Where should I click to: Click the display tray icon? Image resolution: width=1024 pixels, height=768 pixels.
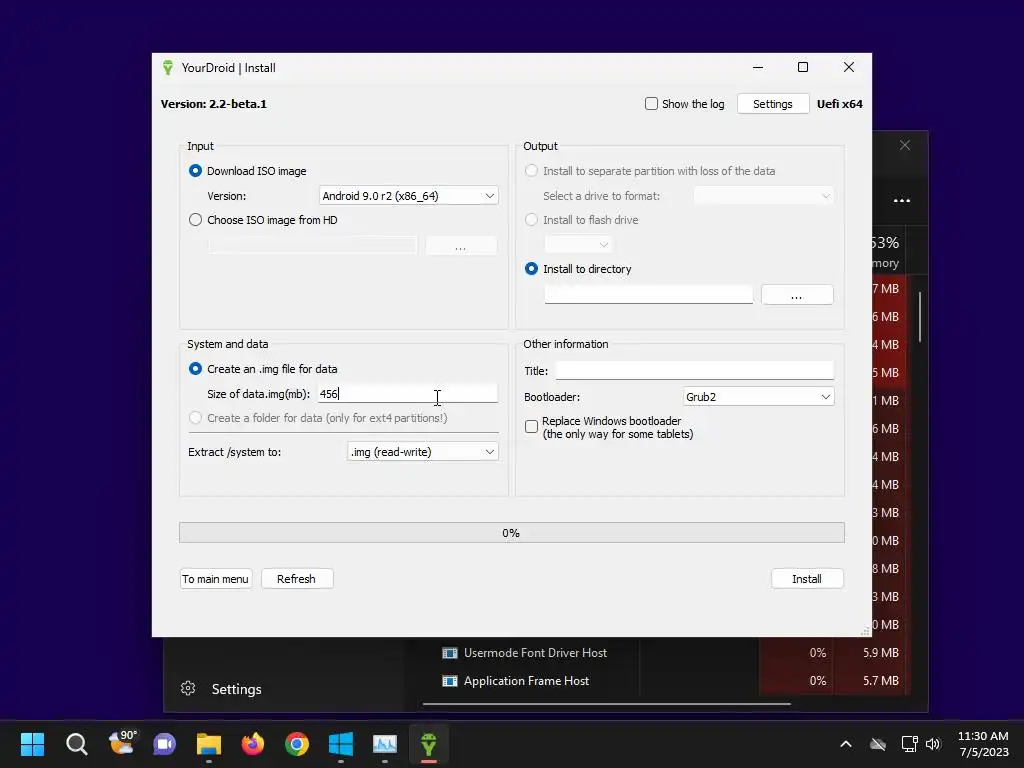(x=909, y=744)
